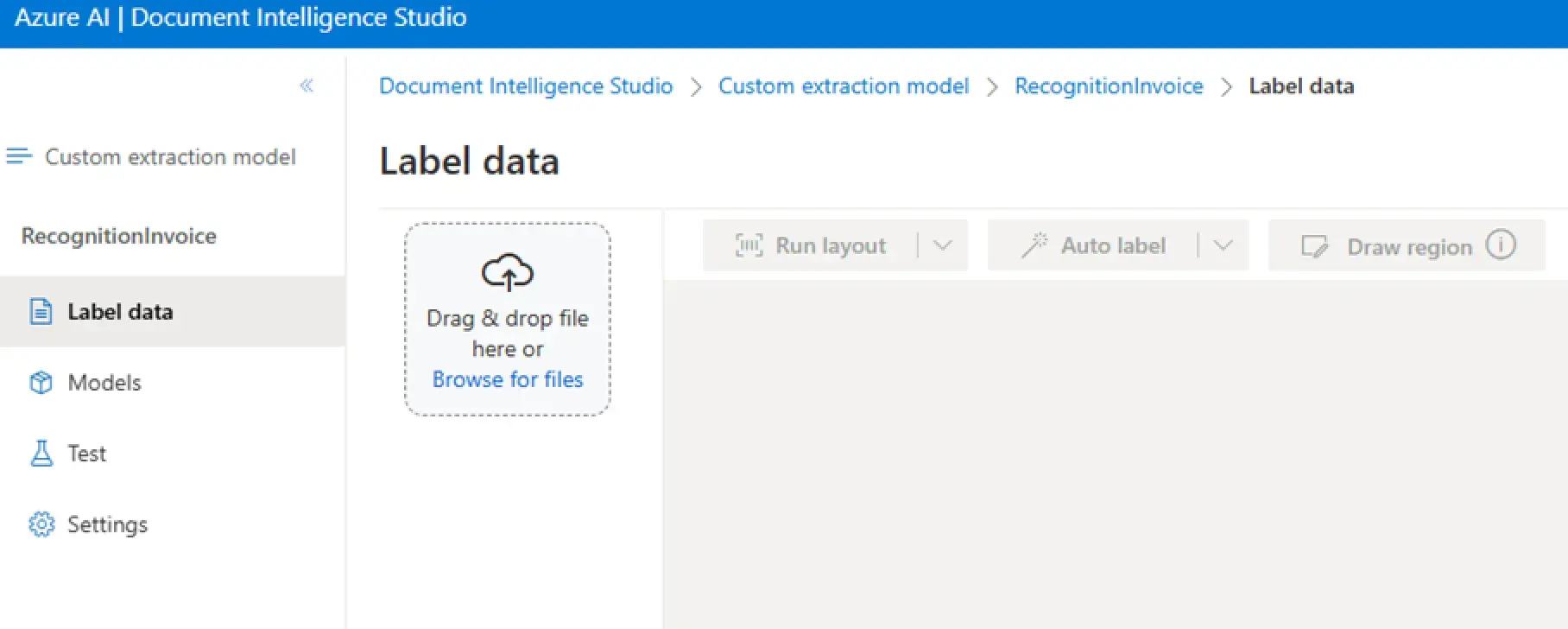Click the drag and drop file zone text
The width and height of the screenshot is (1568, 629).
click(x=508, y=334)
